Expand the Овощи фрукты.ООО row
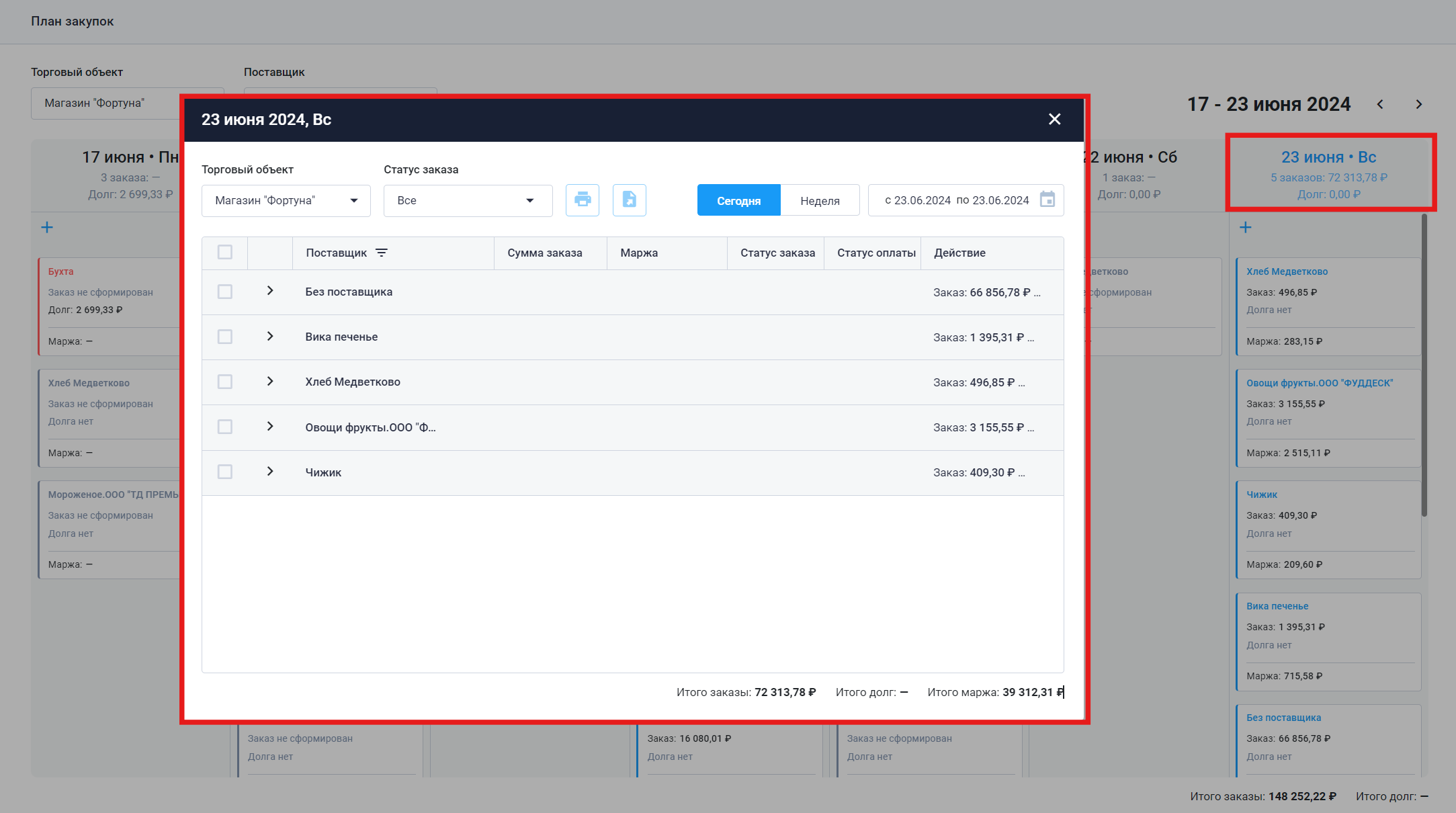The height and width of the screenshot is (813, 1456). (270, 426)
